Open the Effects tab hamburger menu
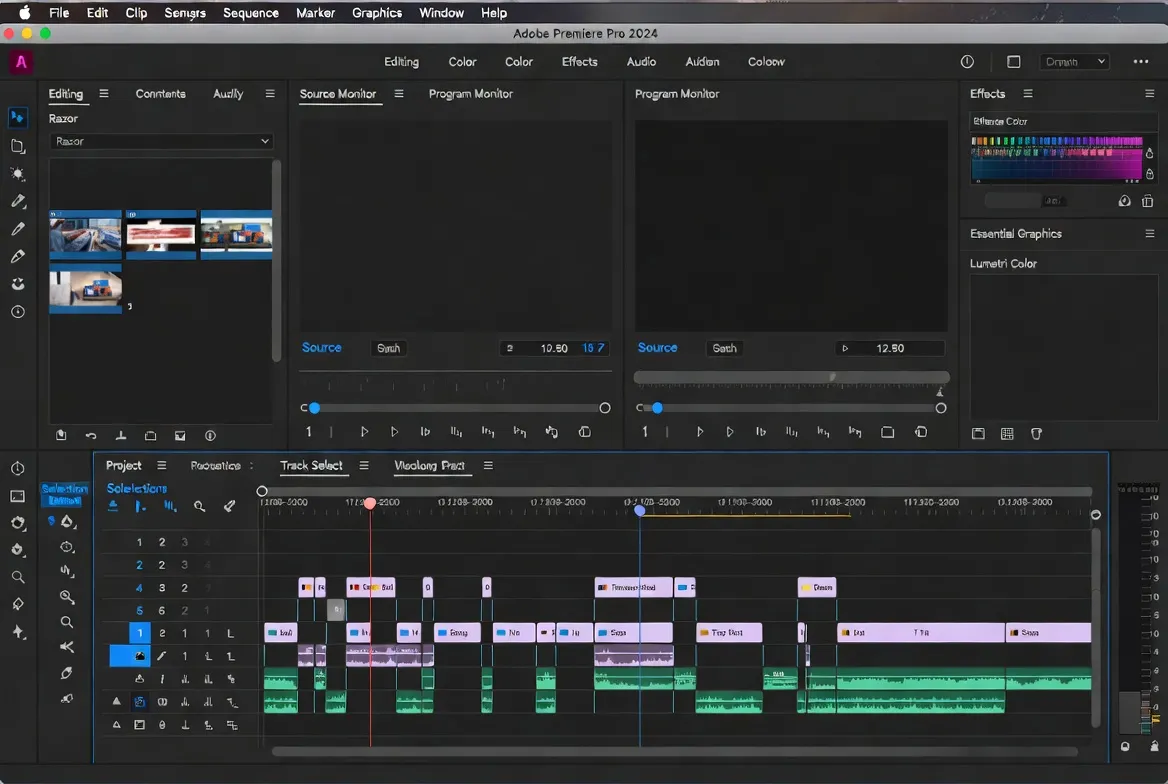 coord(1028,93)
